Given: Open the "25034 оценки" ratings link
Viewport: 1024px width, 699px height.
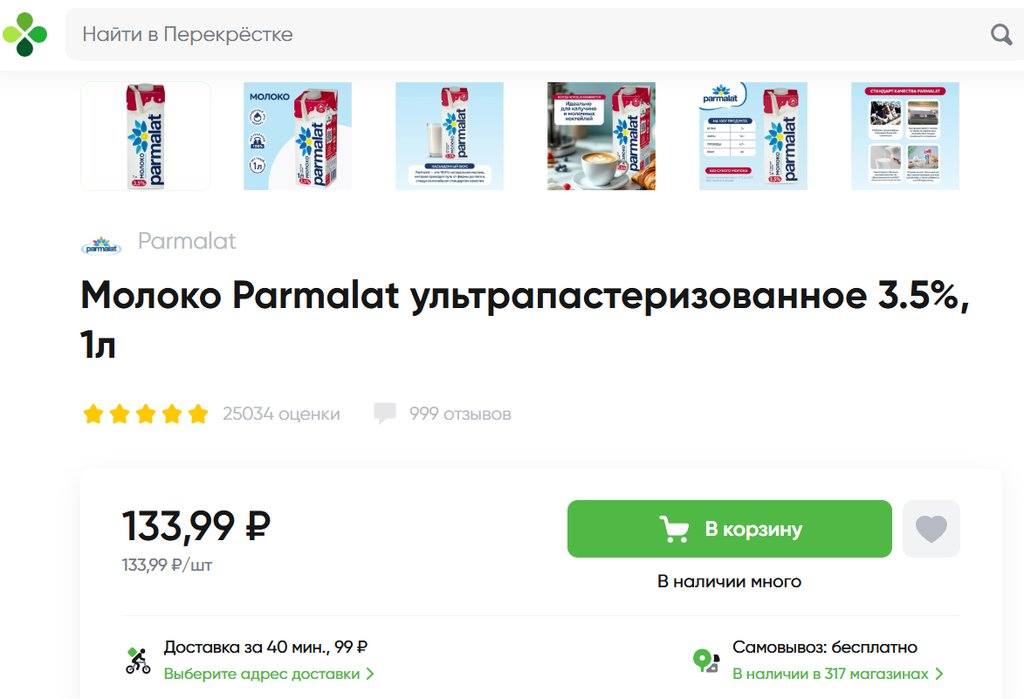Looking at the screenshot, I should tap(281, 413).
